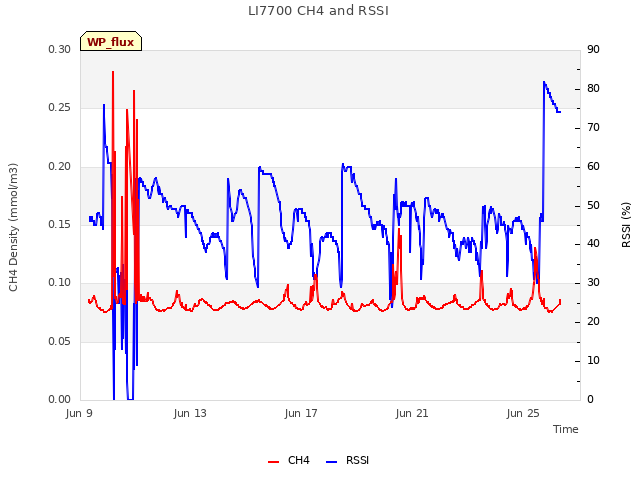Click the 0 right axis value
Image resolution: width=640 pixels, height=480 pixels.
tap(590, 400)
